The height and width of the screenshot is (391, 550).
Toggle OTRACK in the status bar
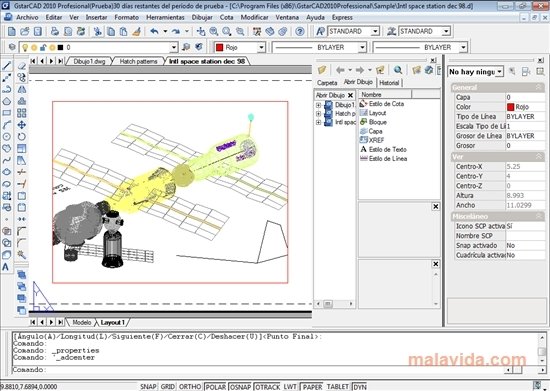[267, 387]
